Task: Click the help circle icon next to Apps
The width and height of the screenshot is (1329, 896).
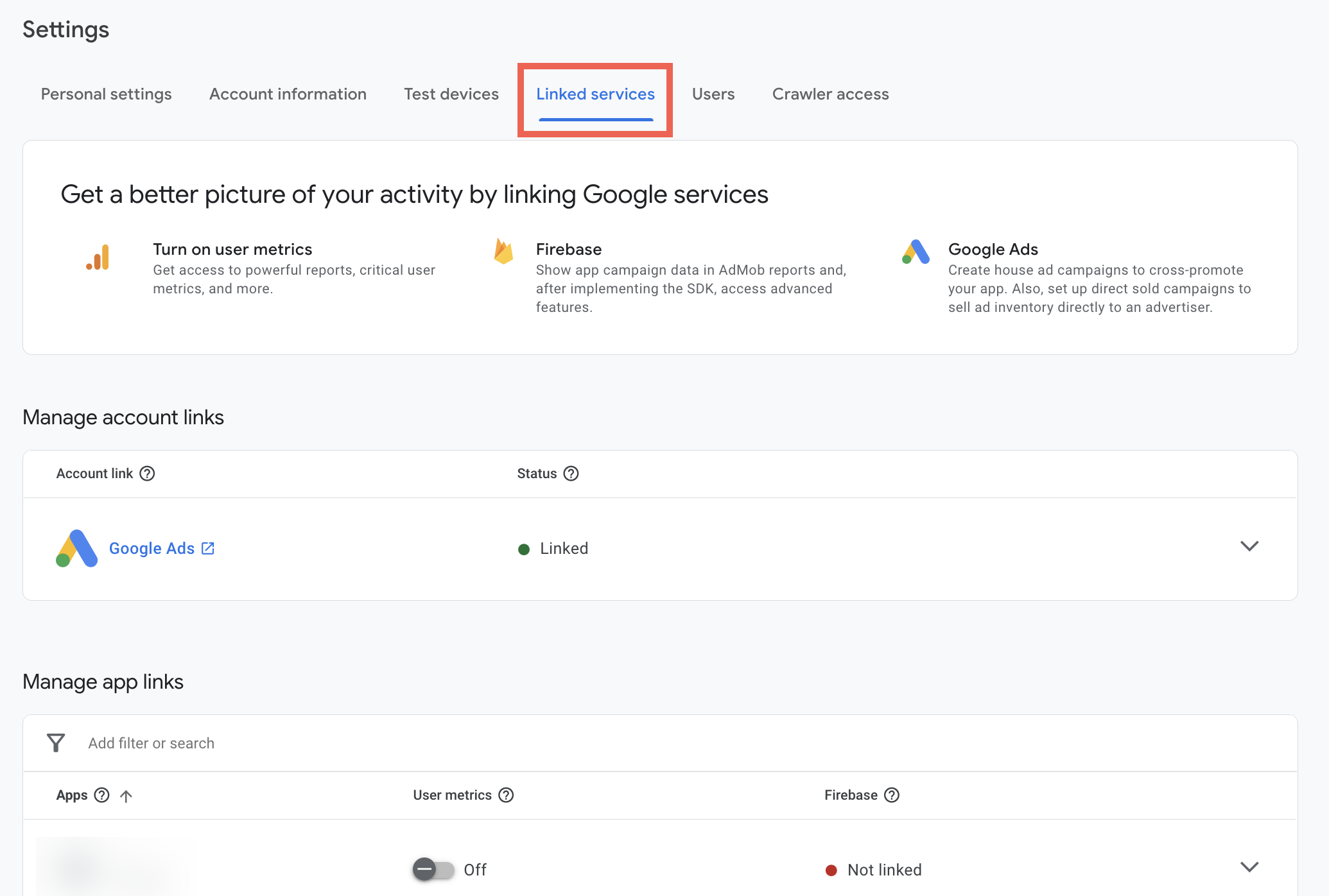Action: [x=101, y=795]
